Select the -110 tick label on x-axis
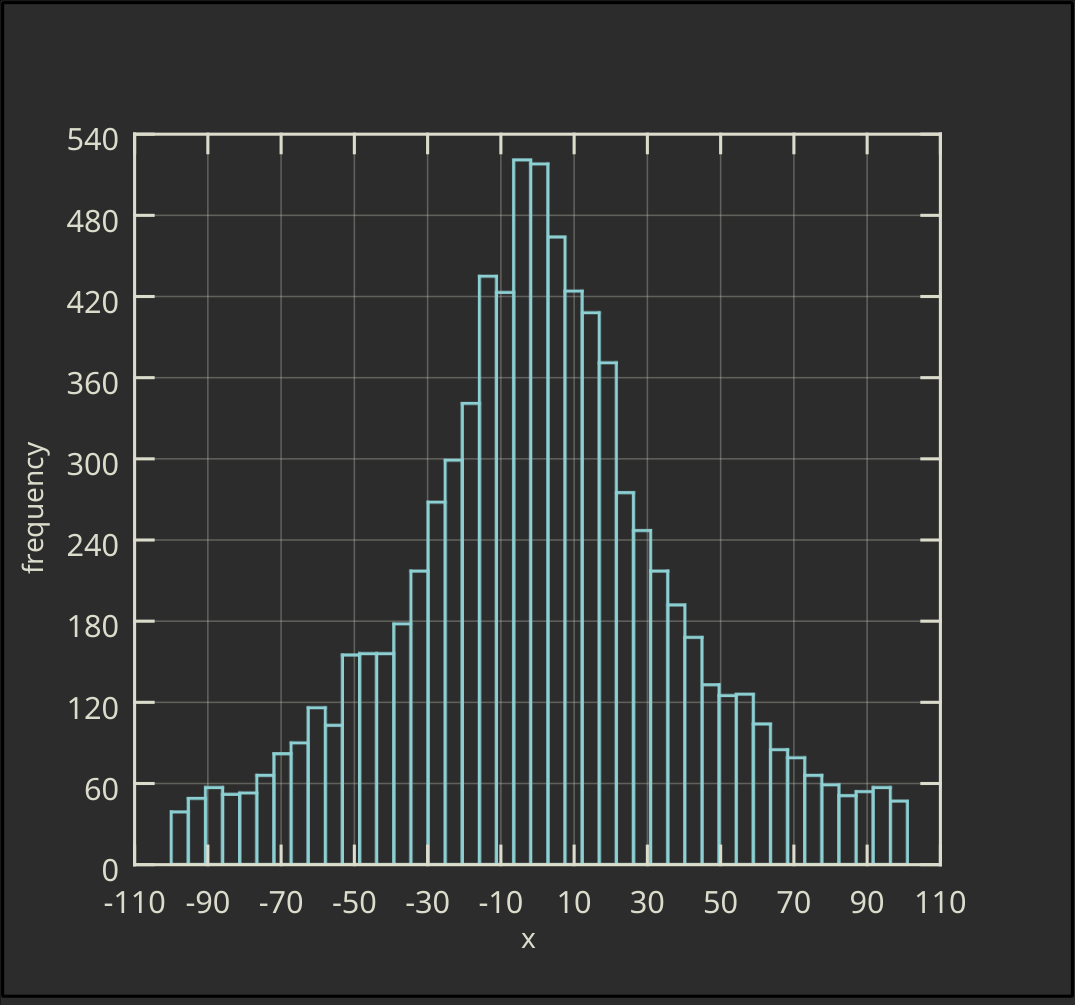The height and width of the screenshot is (1005, 1075). (x=133, y=902)
